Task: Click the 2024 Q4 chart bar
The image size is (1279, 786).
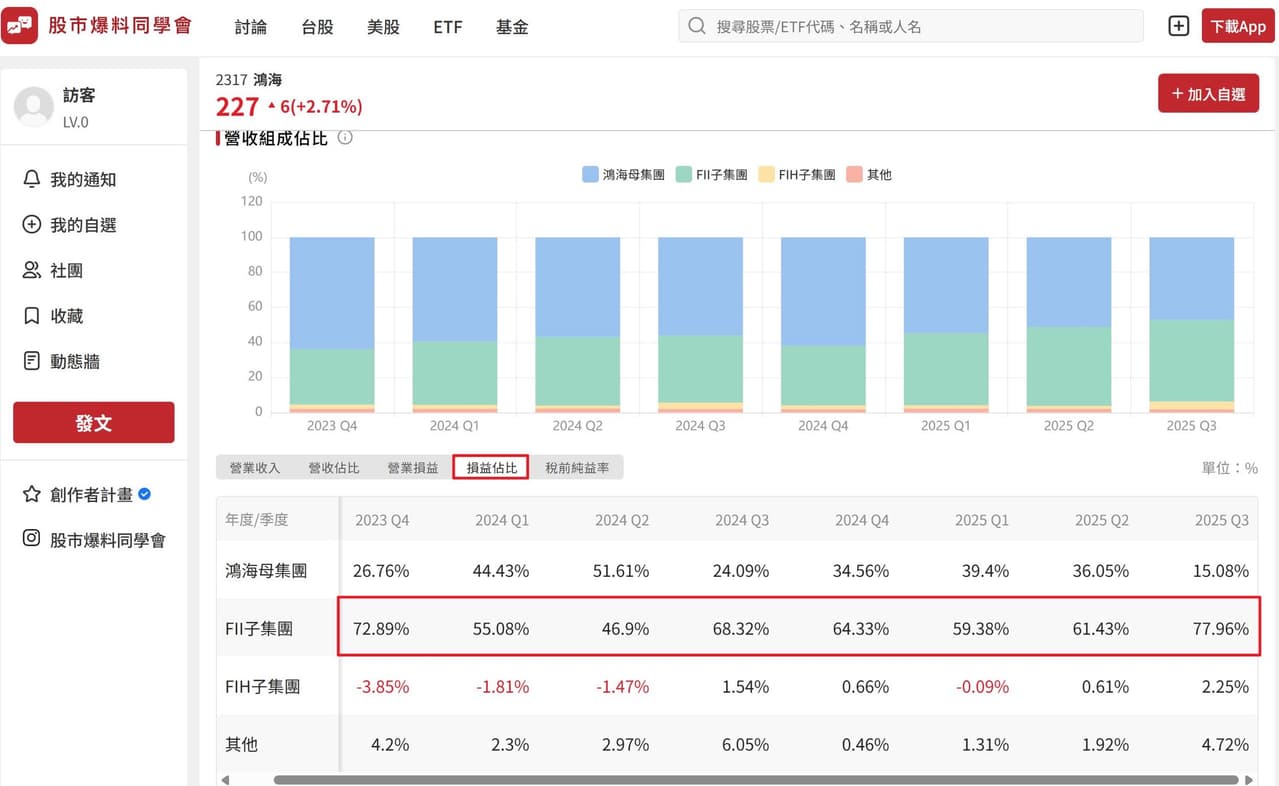Action: [823, 324]
